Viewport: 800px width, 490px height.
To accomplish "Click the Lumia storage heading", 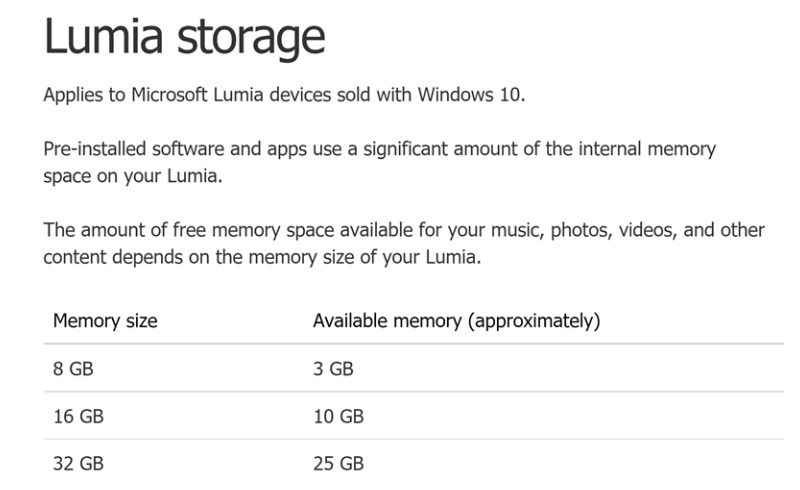I will point(184,38).
